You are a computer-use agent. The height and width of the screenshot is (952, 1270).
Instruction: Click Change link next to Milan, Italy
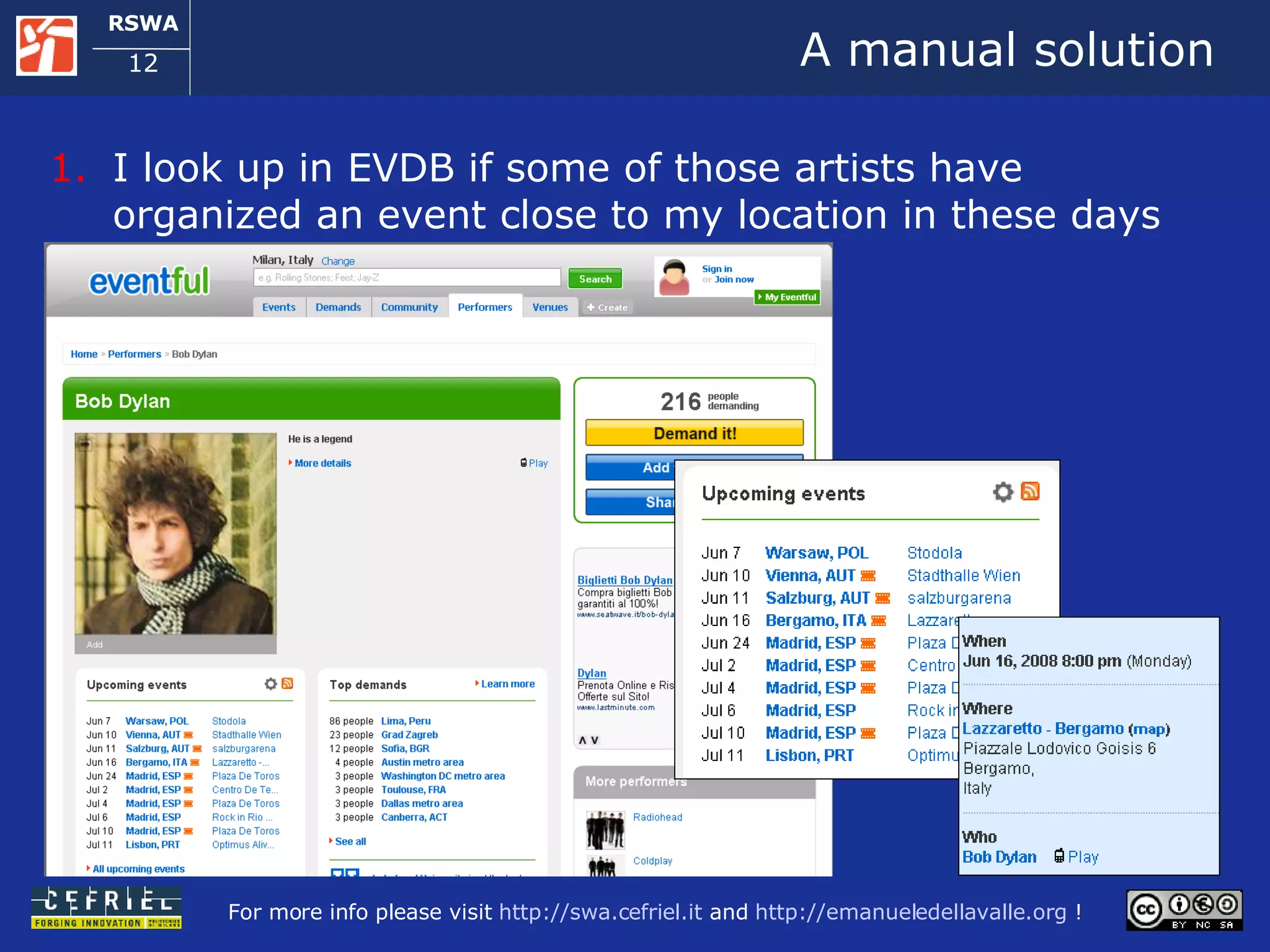338,261
